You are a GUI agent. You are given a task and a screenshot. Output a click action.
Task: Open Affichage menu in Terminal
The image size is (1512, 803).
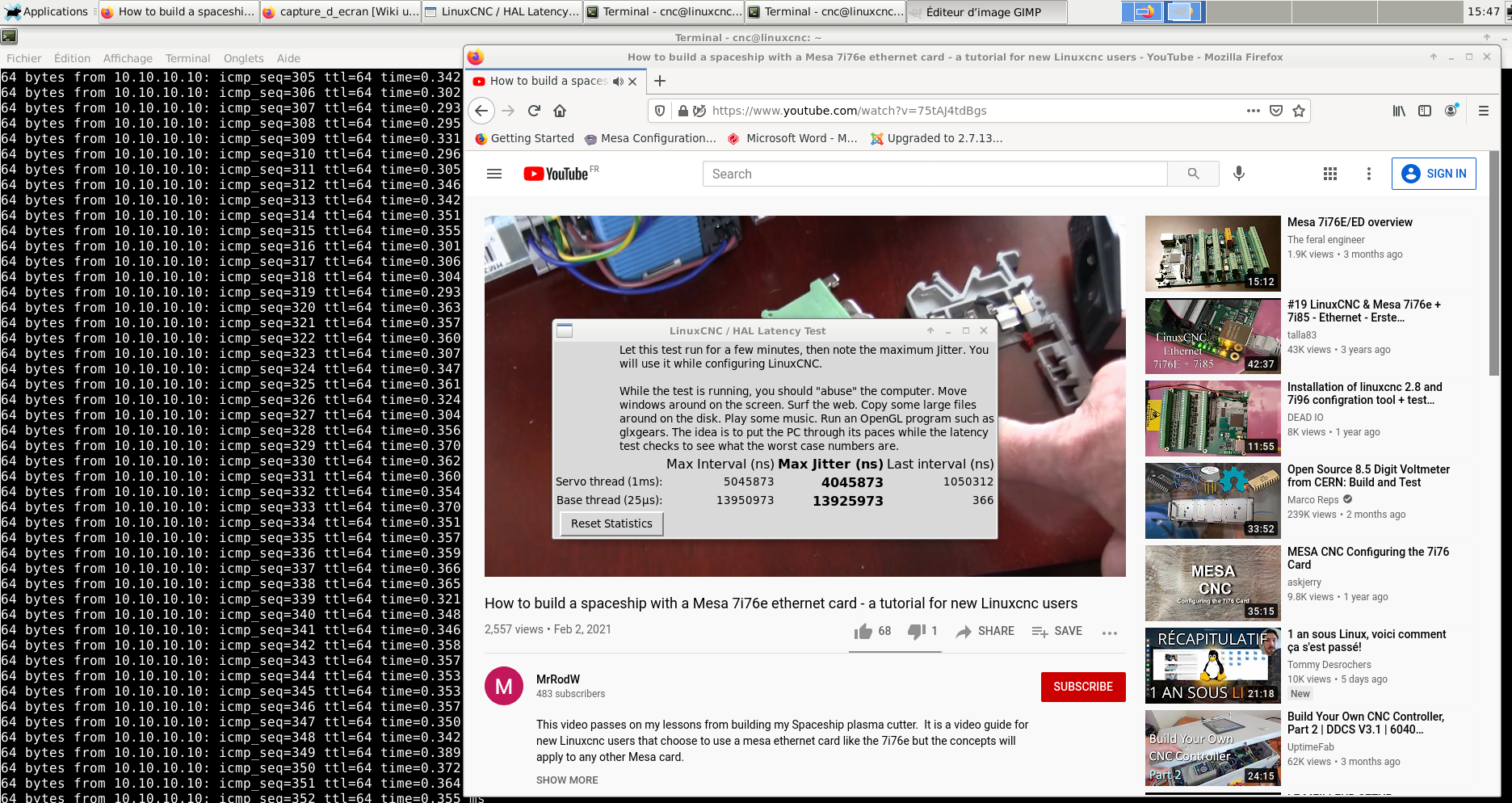click(x=128, y=58)
